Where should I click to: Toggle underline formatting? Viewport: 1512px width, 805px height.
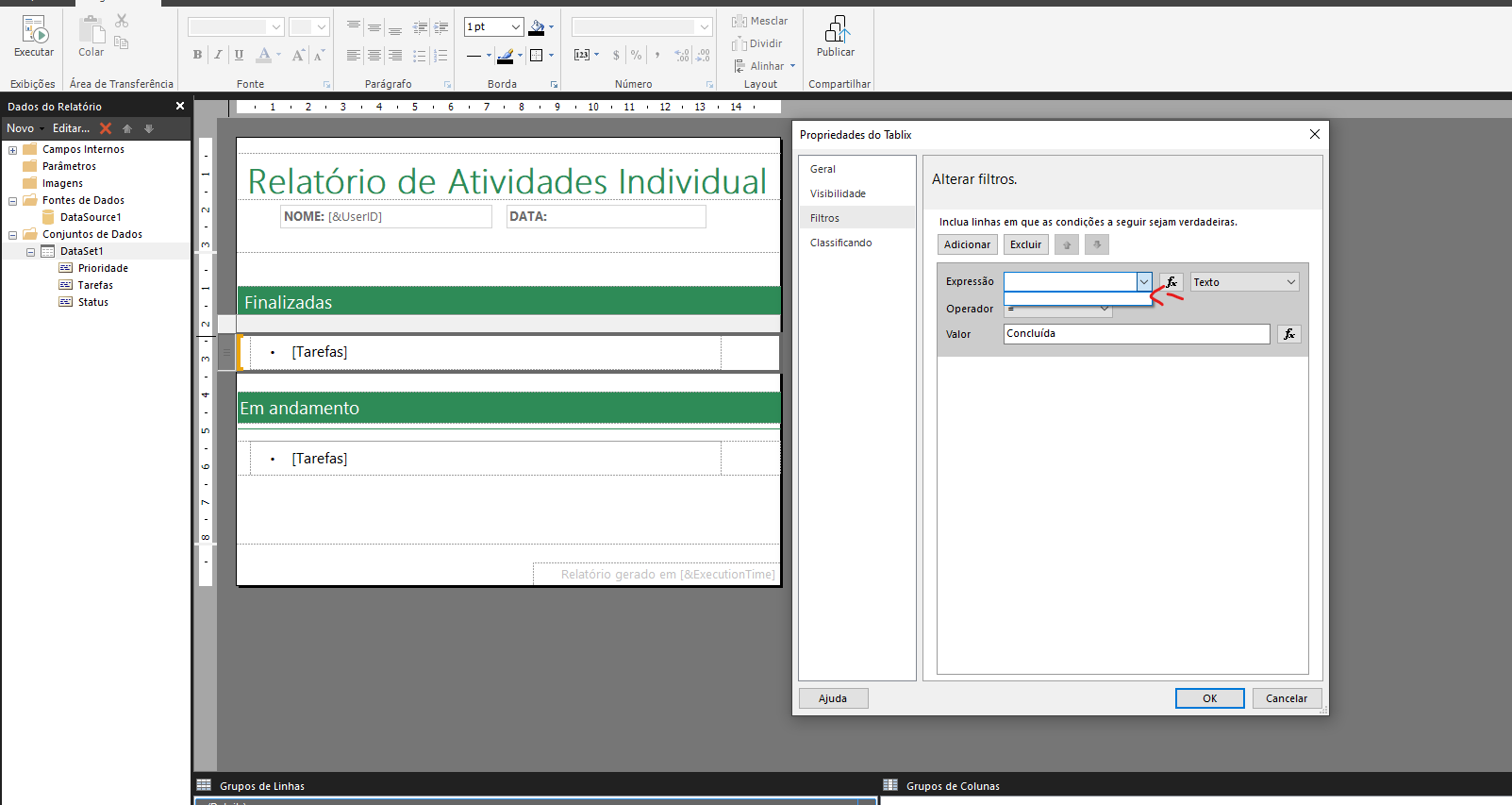[x=239, y=55]
